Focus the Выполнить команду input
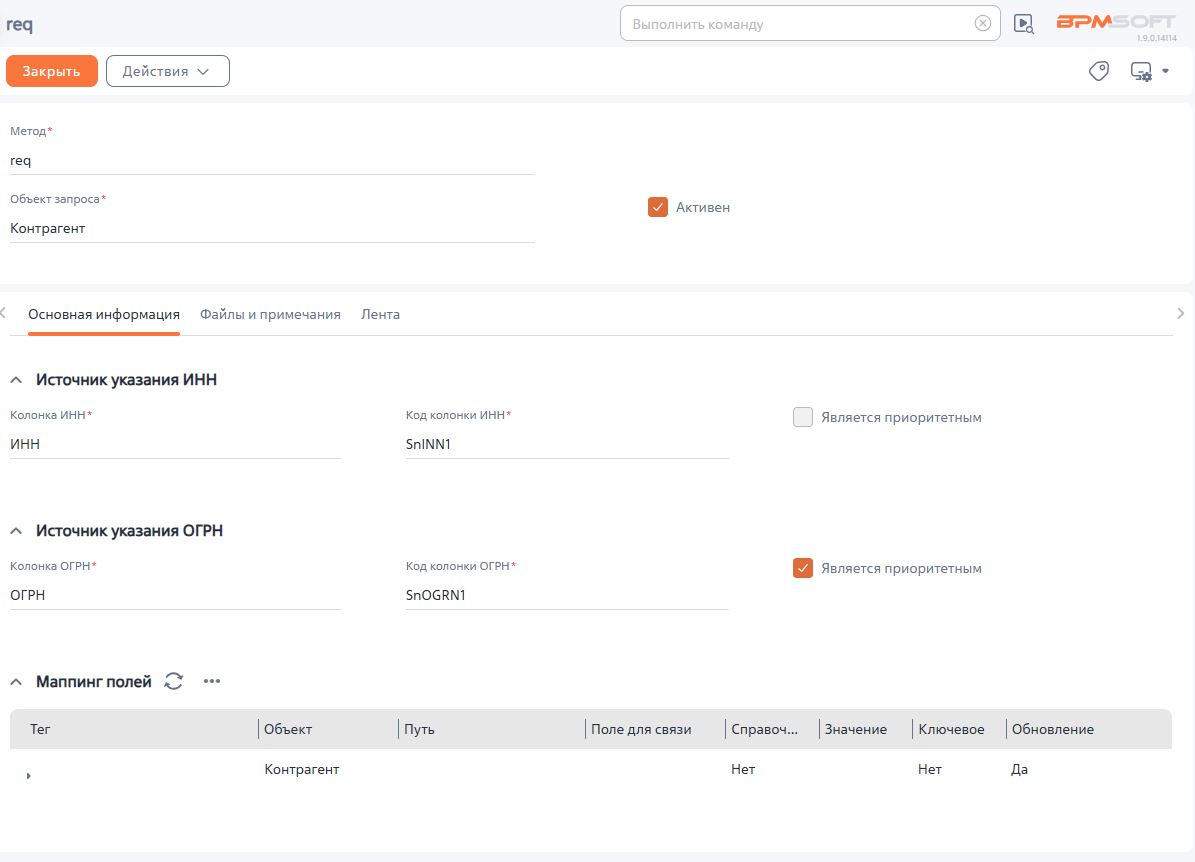The width and height of the screenshot is (1195, 862). click(800, 24)
